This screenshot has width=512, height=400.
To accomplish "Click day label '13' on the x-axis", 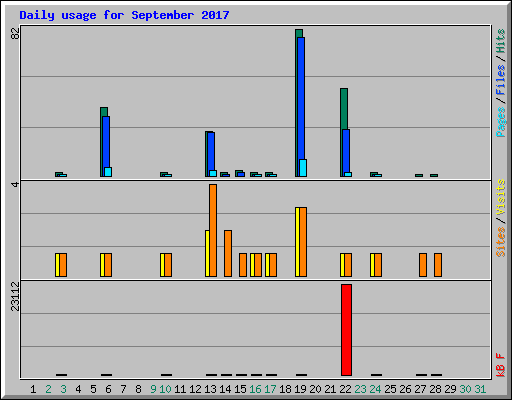I will 210,389.
